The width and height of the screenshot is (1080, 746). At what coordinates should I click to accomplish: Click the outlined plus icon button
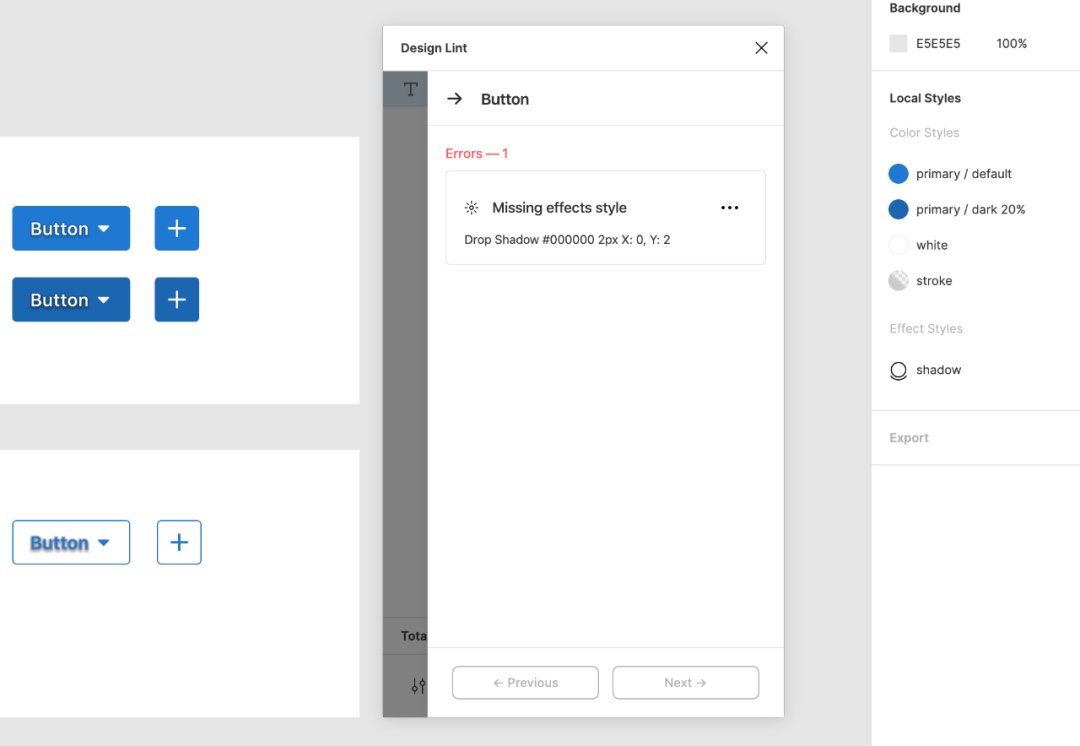point(179,542)
